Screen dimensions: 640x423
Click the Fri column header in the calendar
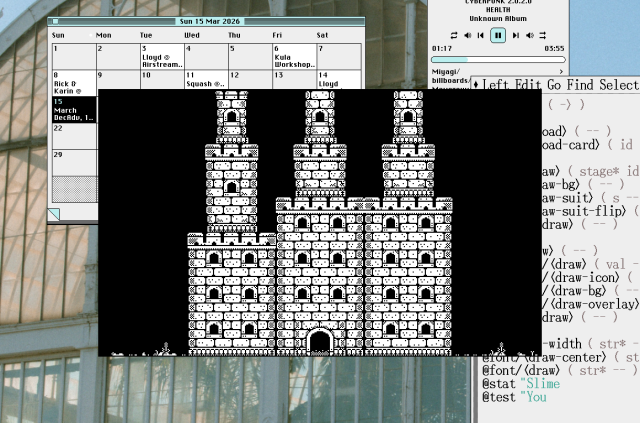click(x=277, y=35)
